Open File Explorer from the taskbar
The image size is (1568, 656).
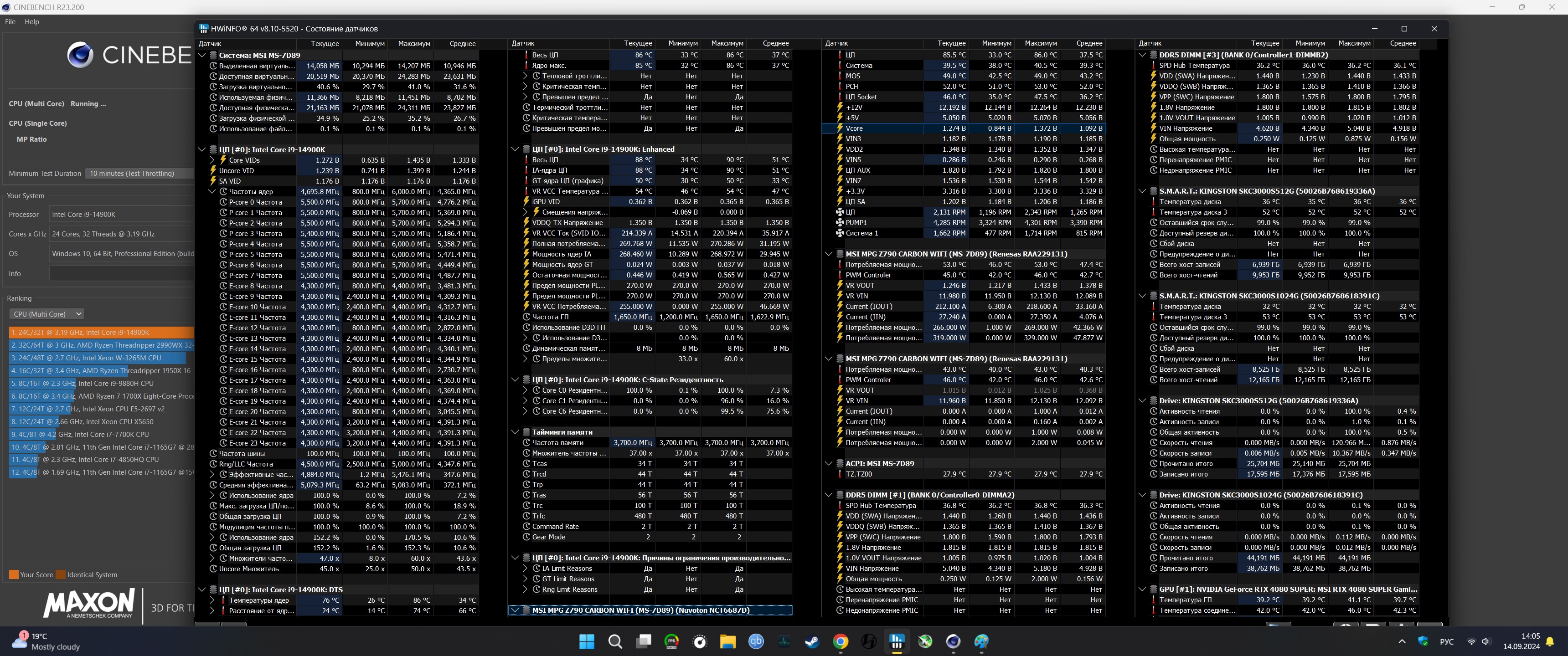click(x=728, y=641)
